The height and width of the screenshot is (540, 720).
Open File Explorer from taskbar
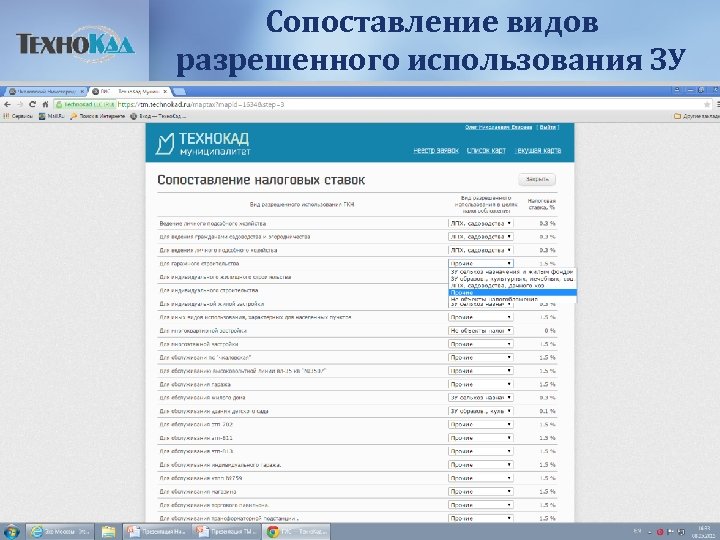tap(108, 531)
